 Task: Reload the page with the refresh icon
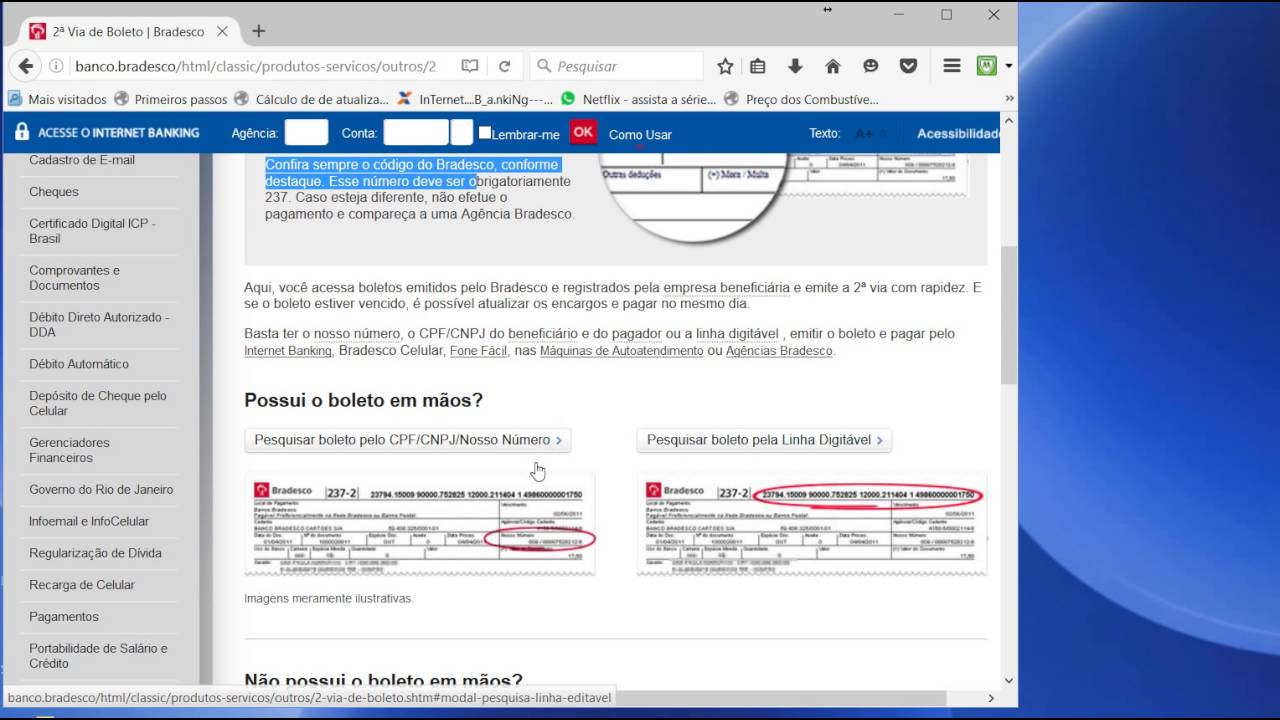(504, 66)
